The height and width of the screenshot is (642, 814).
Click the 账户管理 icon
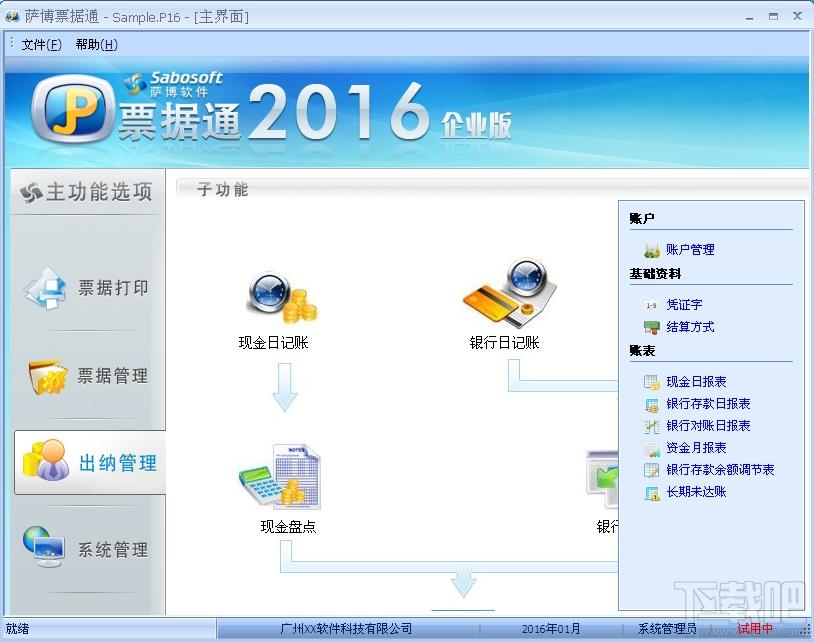tap(652, 250)
